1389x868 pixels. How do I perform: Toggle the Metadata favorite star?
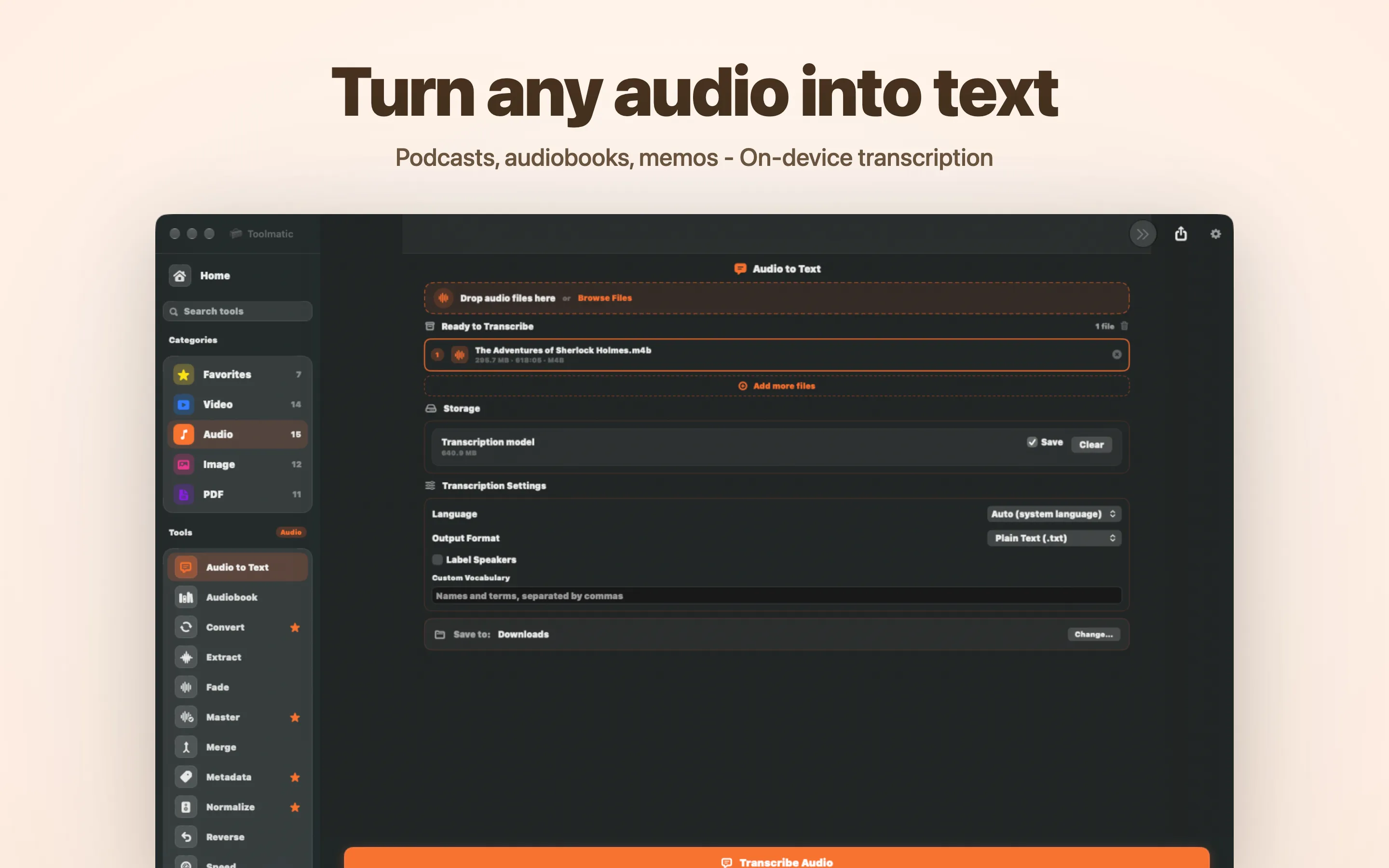295,777
